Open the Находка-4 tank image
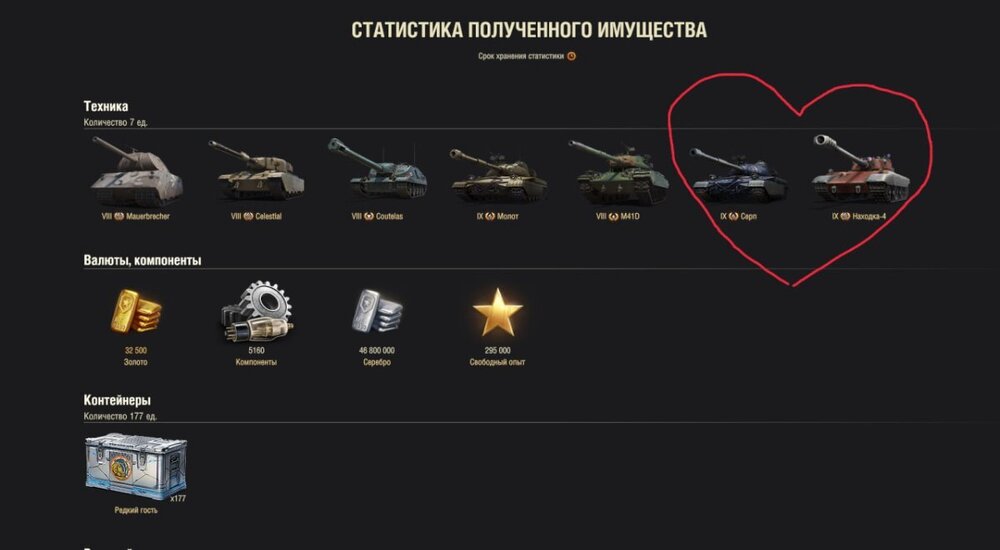The image size is (1000, 550). (x=860, y=168)
